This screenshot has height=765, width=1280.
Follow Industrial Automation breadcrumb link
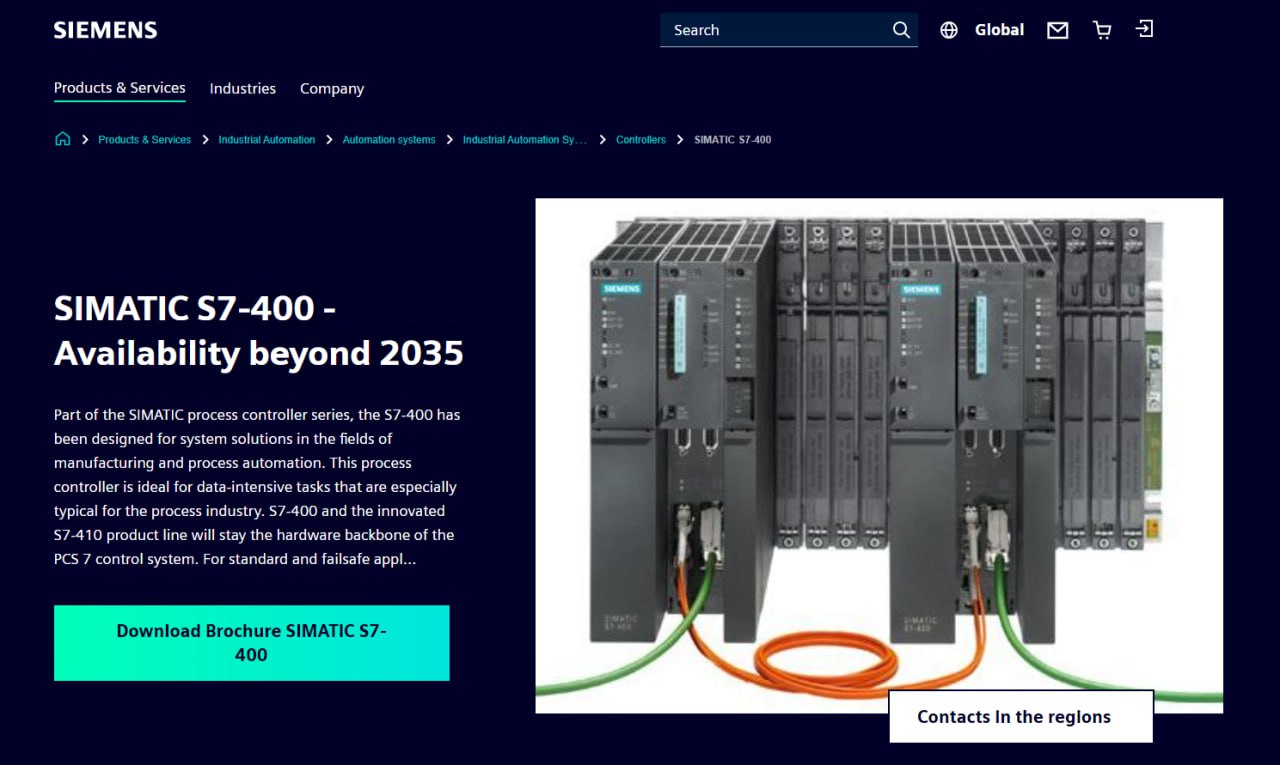(x=267, y=140)
